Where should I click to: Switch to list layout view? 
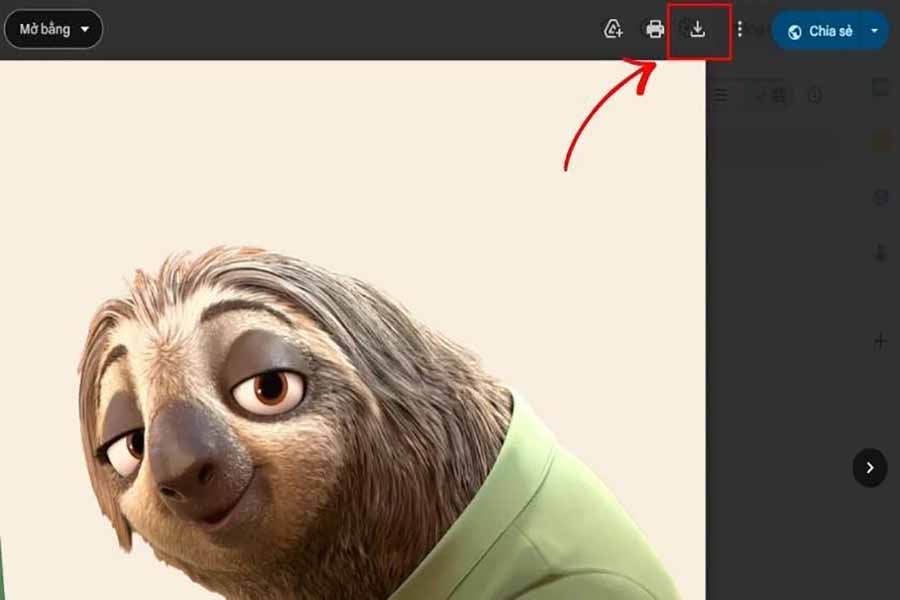point(722,95)
